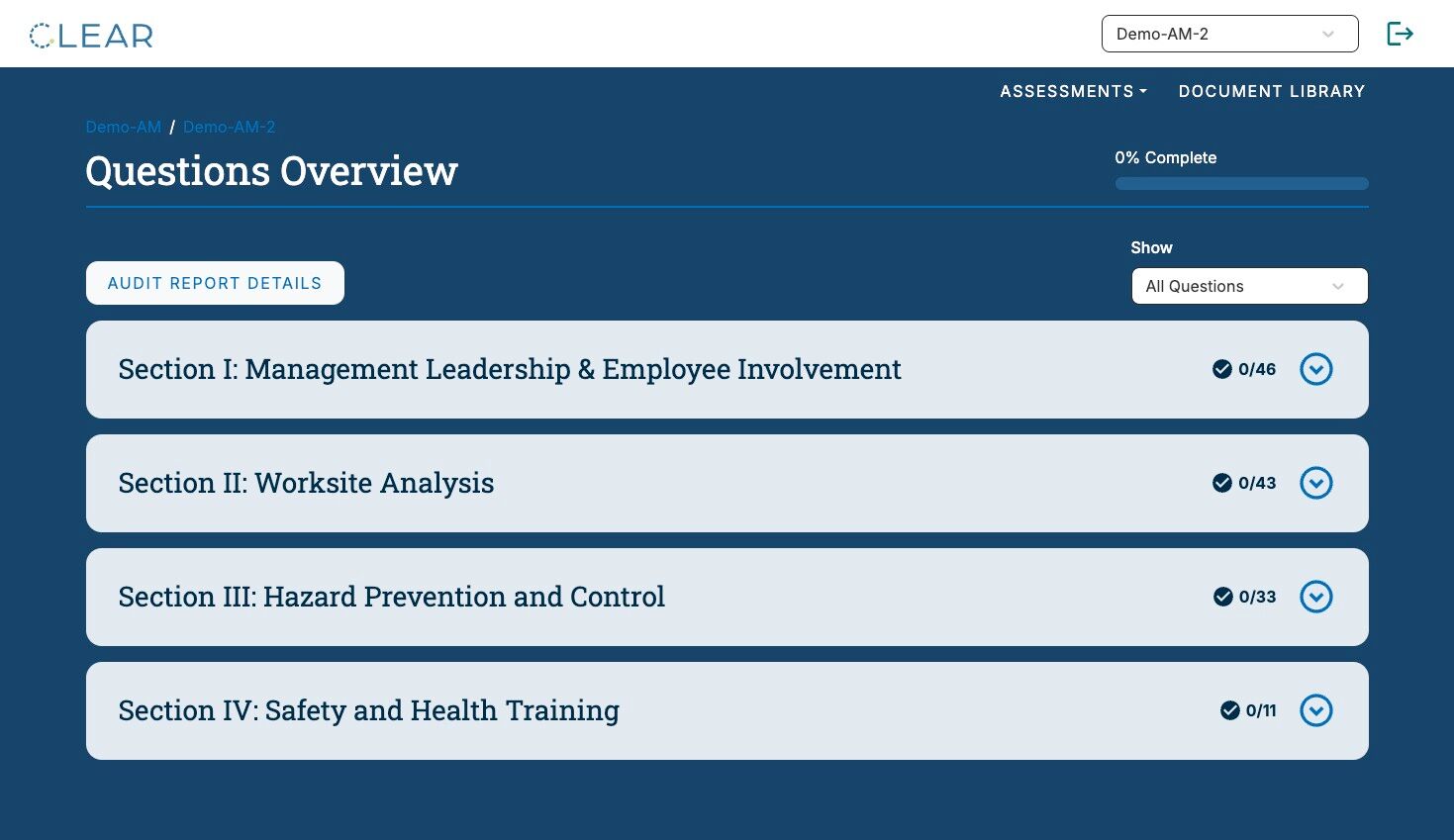Follow the Demo-AM-2 breadcrumb link

point(230,127)
